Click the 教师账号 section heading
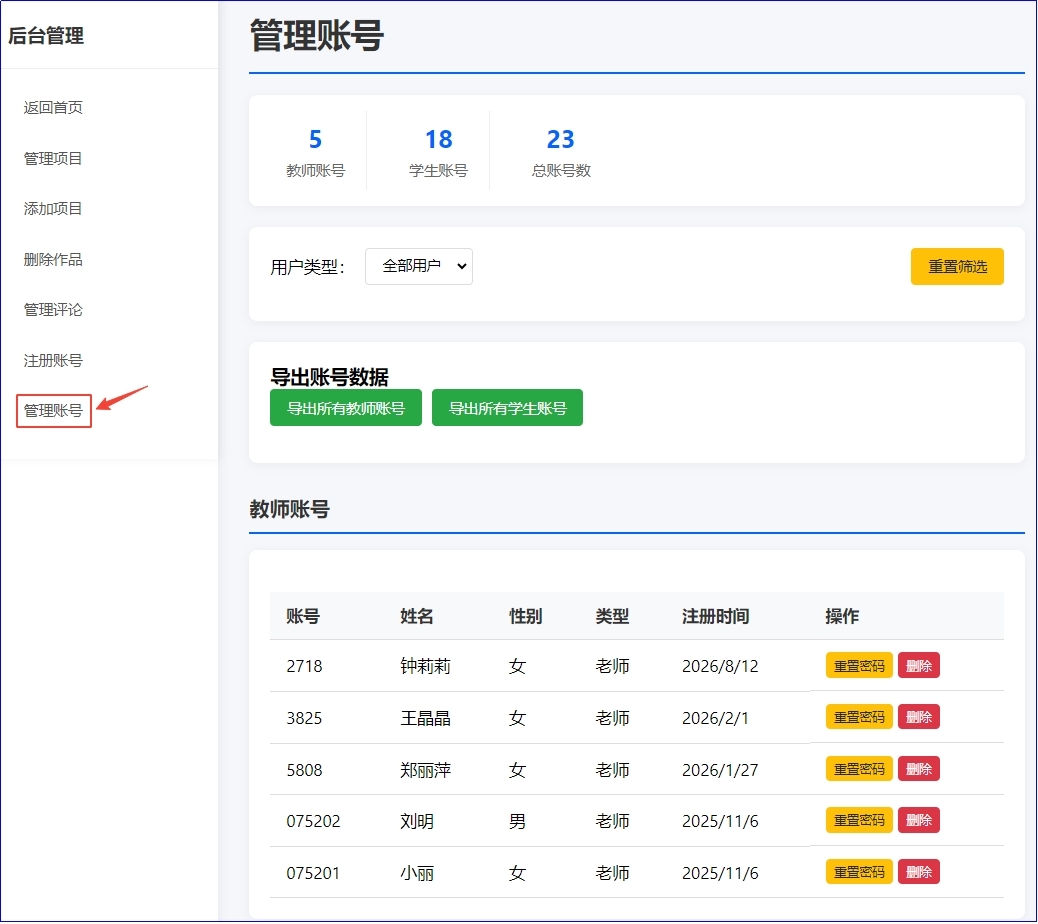This screenshot has width=1038, height=924. point(289,509)
